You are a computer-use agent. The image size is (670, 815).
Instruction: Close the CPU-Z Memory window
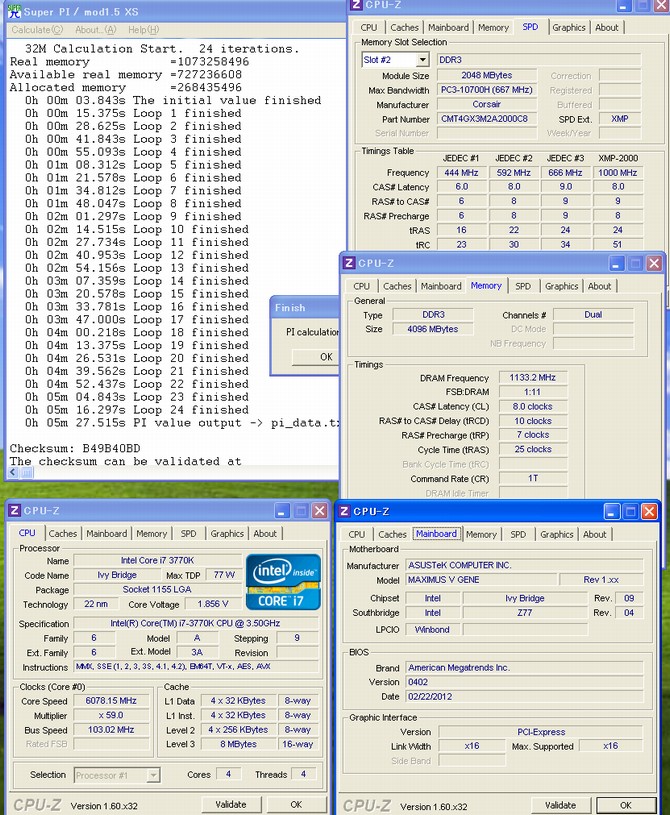tap(654, 264)
